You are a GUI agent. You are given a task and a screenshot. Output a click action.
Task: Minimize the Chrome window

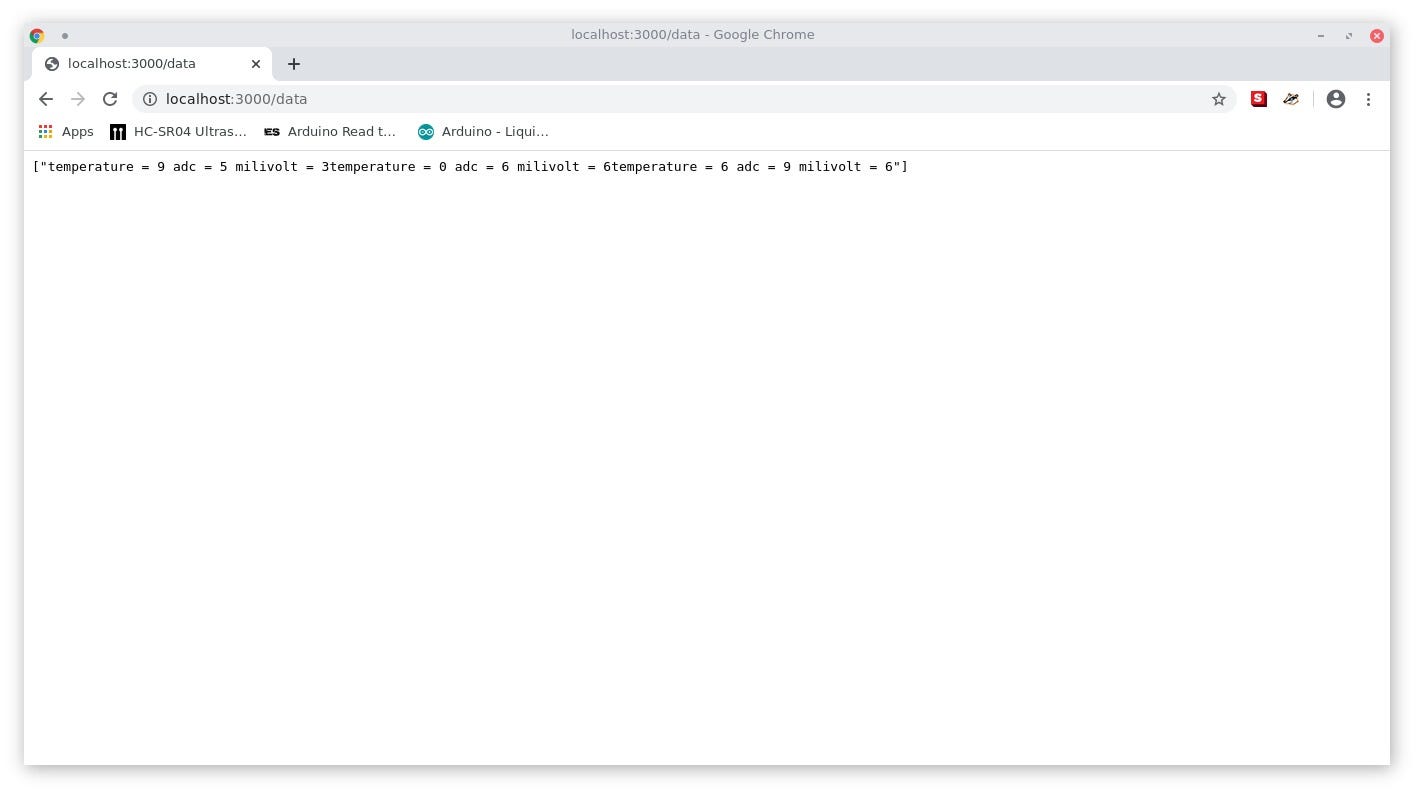(x=1320, y=35)
